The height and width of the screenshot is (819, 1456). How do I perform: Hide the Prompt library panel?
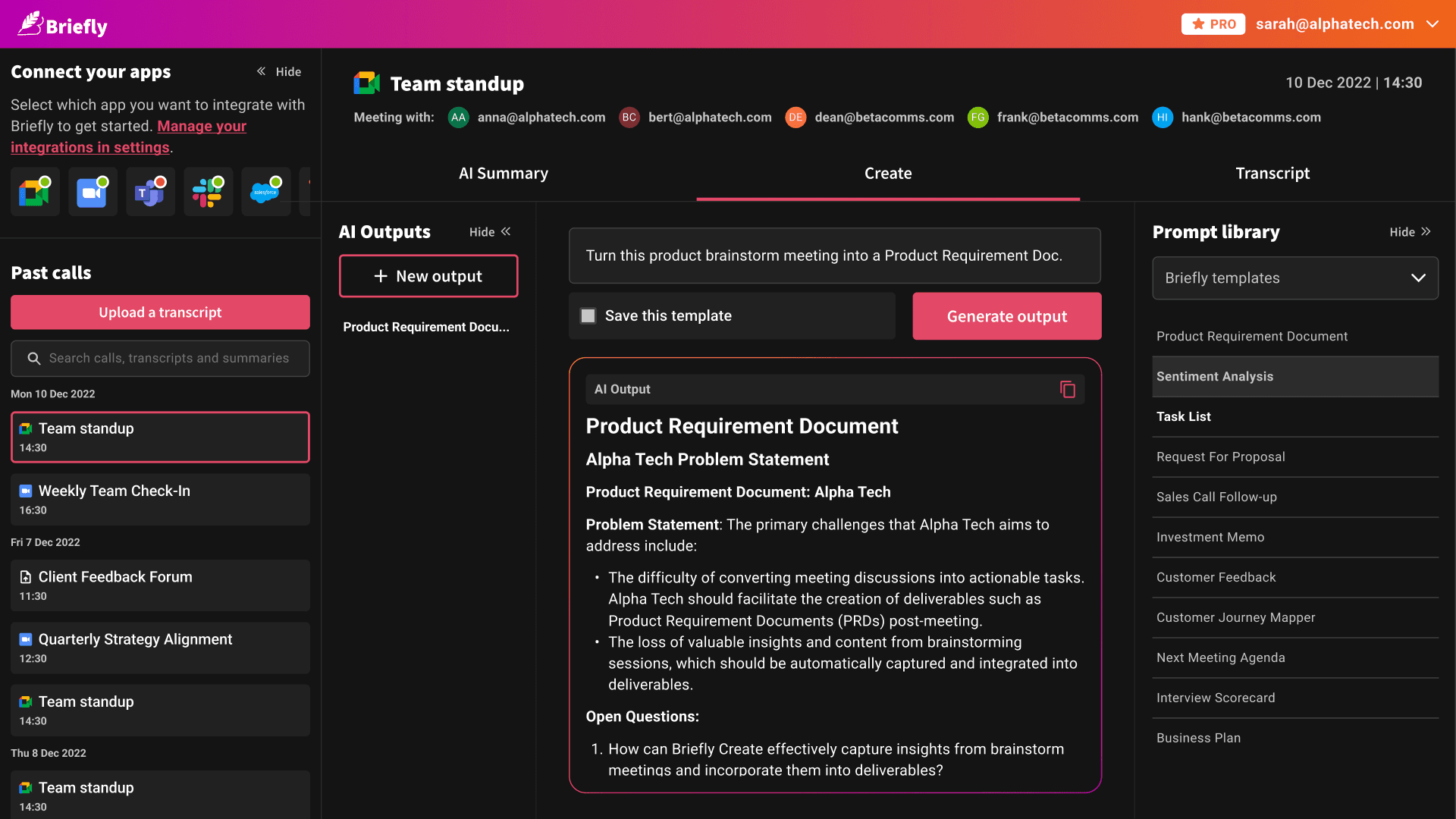coord(1410,232)
